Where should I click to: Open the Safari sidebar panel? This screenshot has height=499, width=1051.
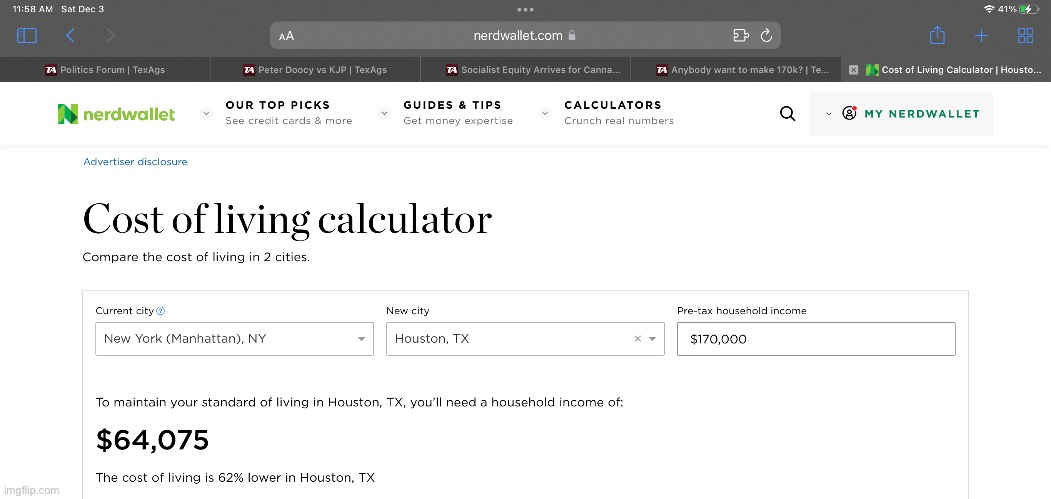tap(27, 36)
